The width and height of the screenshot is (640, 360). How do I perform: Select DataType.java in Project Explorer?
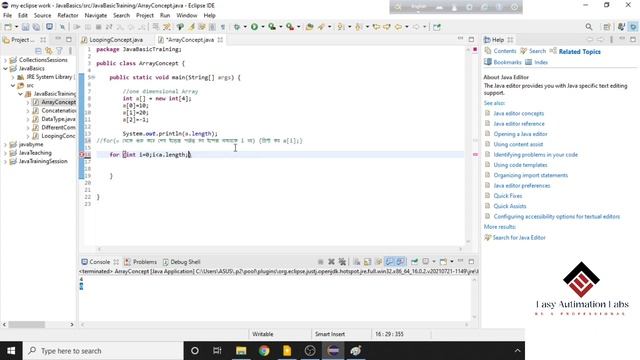(x=58, y=119)
